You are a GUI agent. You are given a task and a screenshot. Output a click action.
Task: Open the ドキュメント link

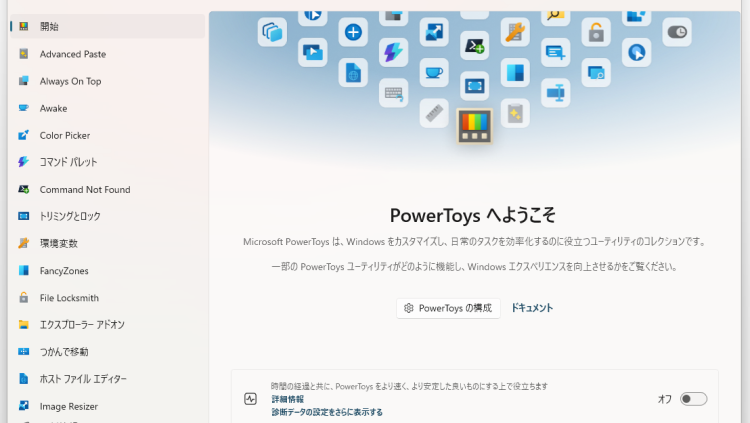click(x=532, y=308)
